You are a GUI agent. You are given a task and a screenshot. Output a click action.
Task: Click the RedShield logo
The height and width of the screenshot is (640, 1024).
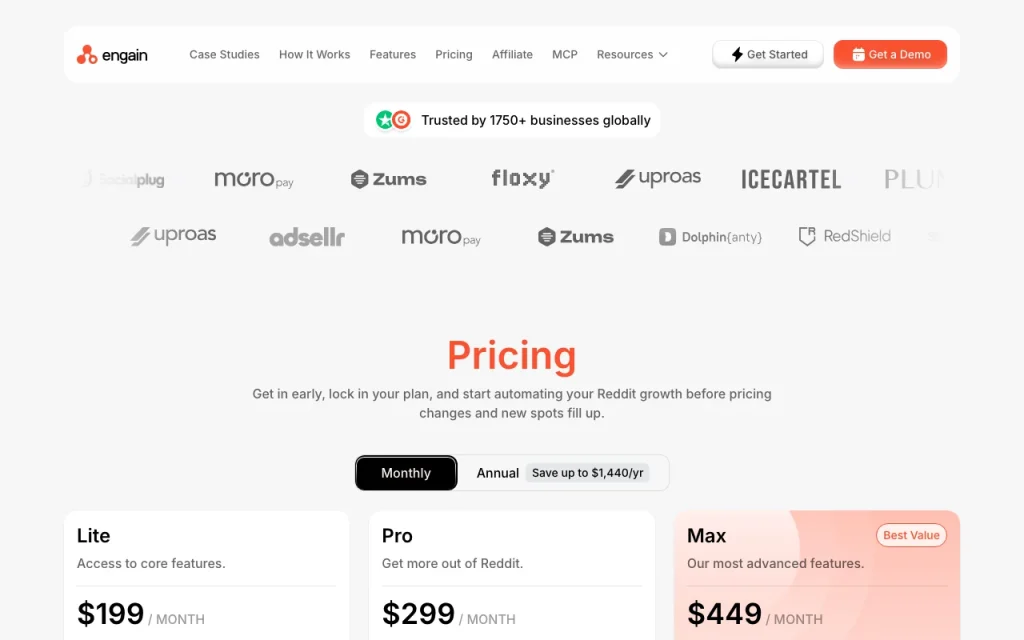[x=844, y=236]
